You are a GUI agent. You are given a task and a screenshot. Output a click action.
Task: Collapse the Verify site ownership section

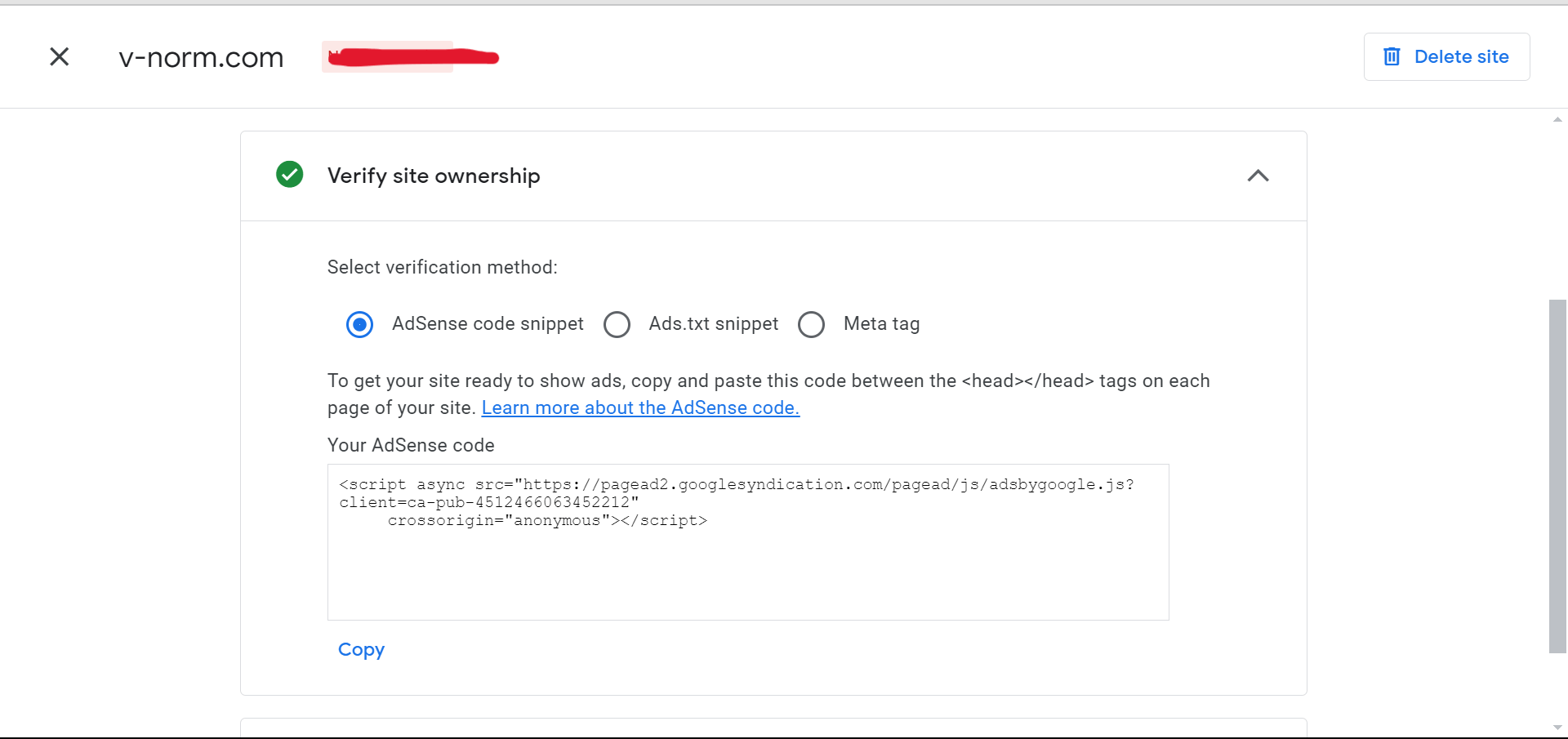pyautogui.click(x=1258, y=176)
